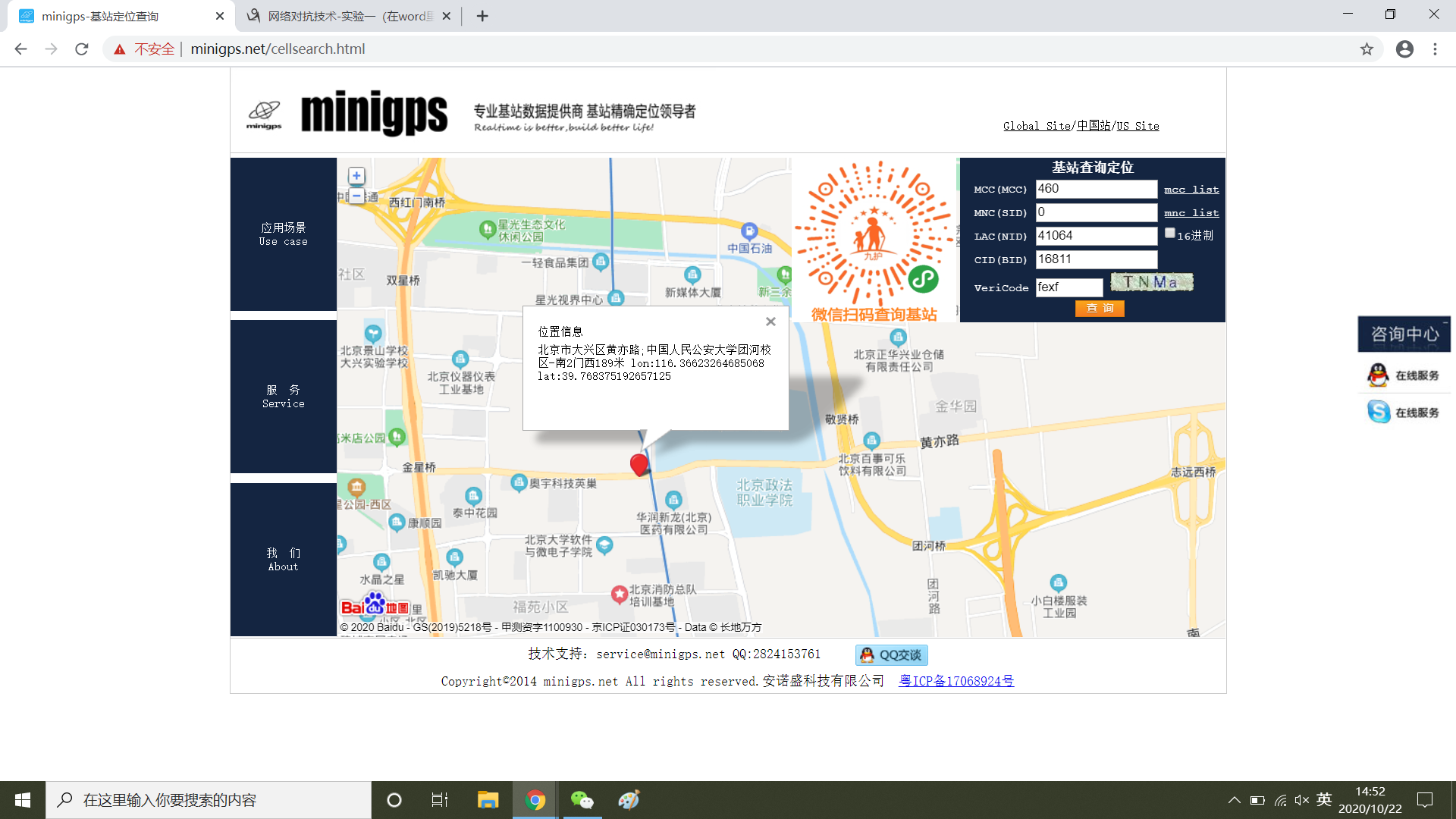The width and height of the screenshot is (1456, 819).
Task: Close the location info popup
Action: (770, 322)
